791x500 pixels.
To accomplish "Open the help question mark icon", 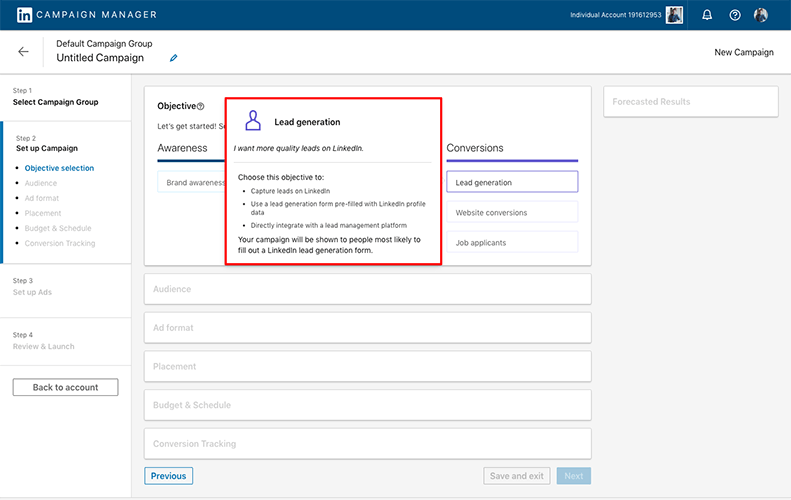I will (x=734, y=15).
